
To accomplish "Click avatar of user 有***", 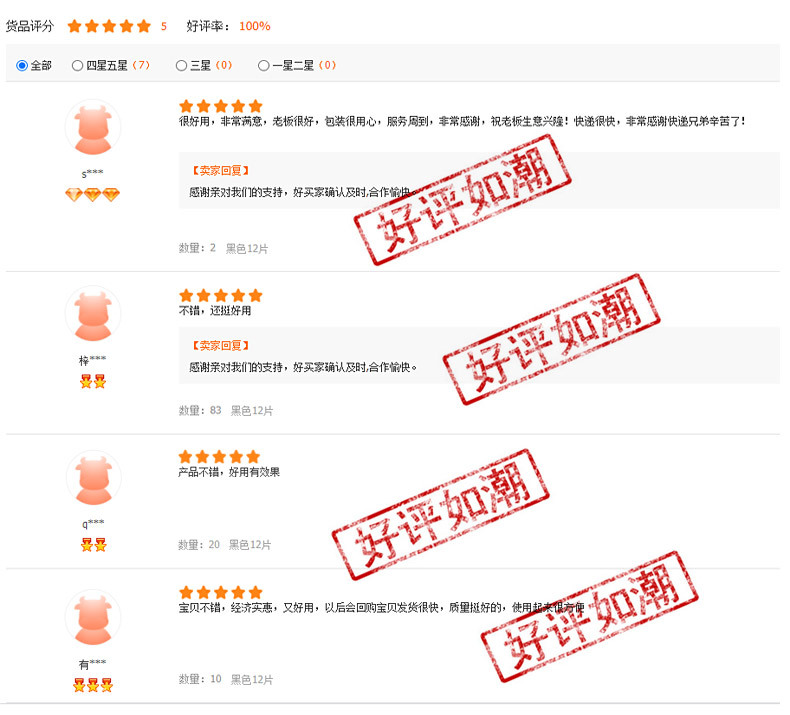I will (93, 618).
